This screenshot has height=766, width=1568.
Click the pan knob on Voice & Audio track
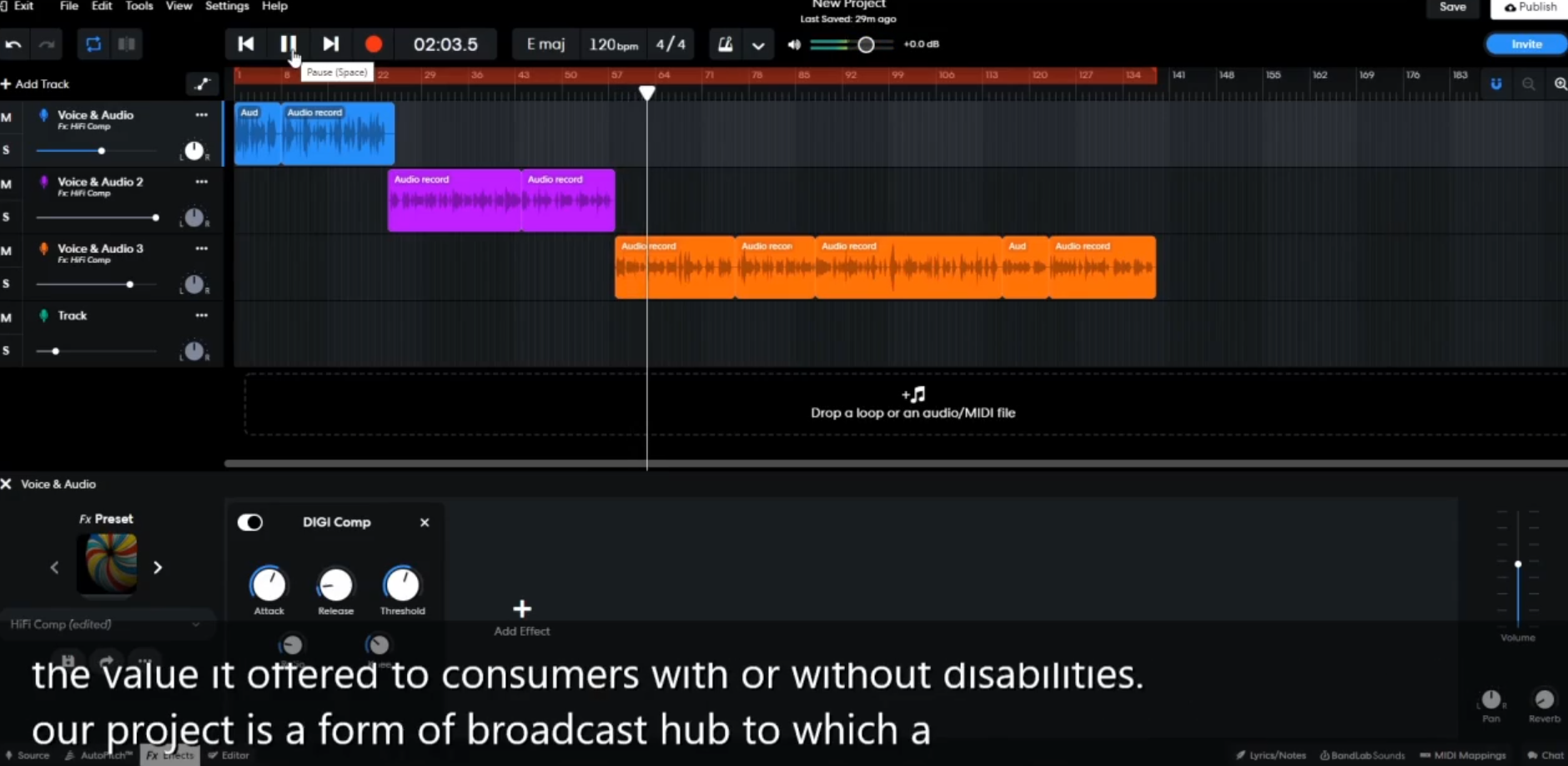[x=193, y=150]
